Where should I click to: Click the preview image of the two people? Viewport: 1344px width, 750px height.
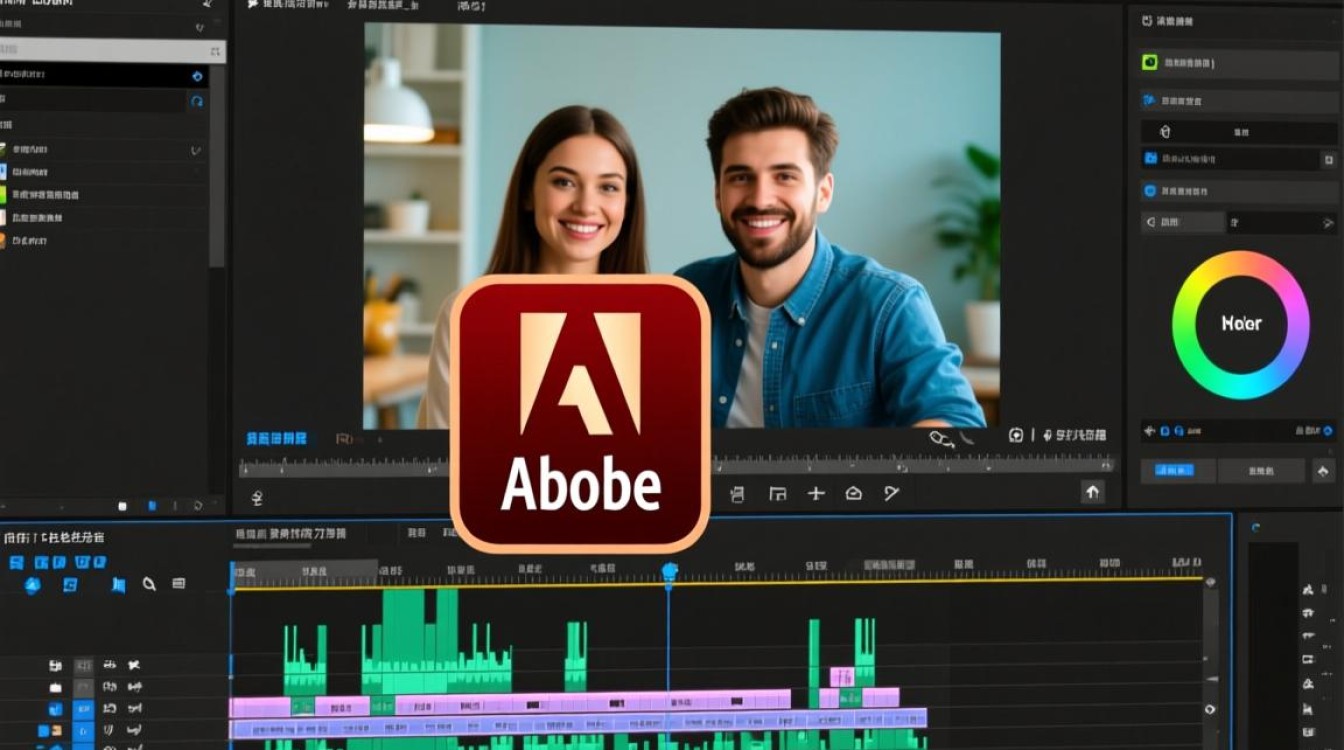[682, 225]
